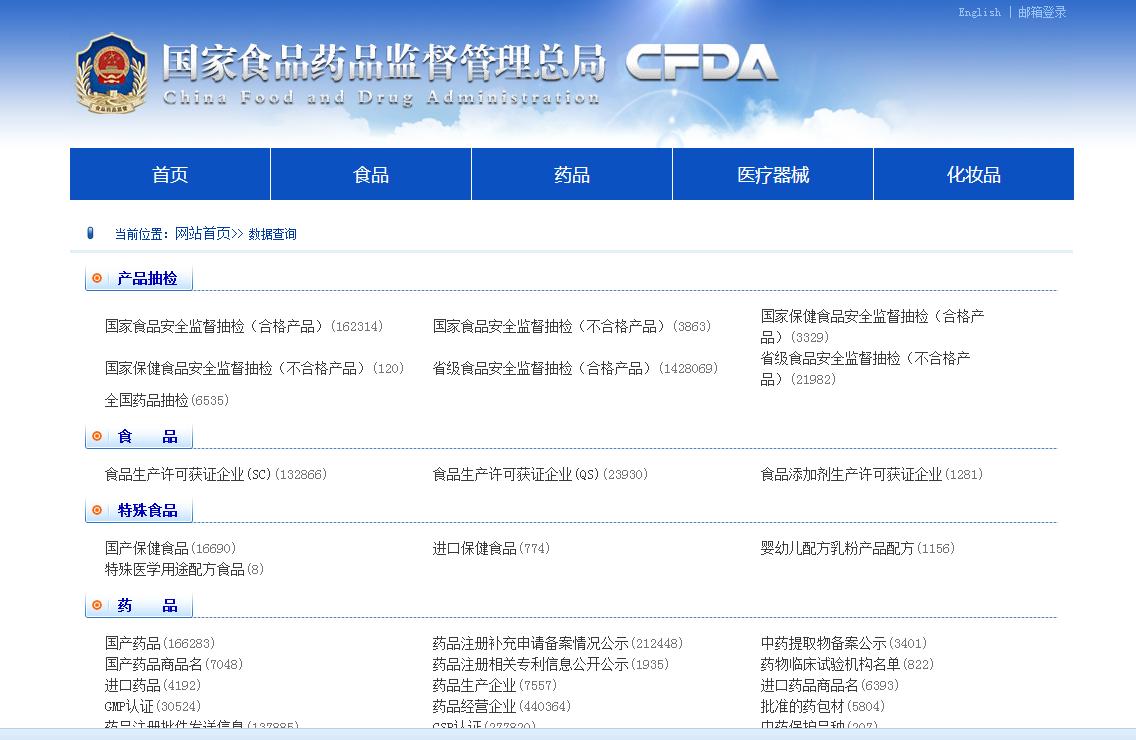
Task: Go to 网站首页 in breadcrumb
Action: (x=203, y=233)
